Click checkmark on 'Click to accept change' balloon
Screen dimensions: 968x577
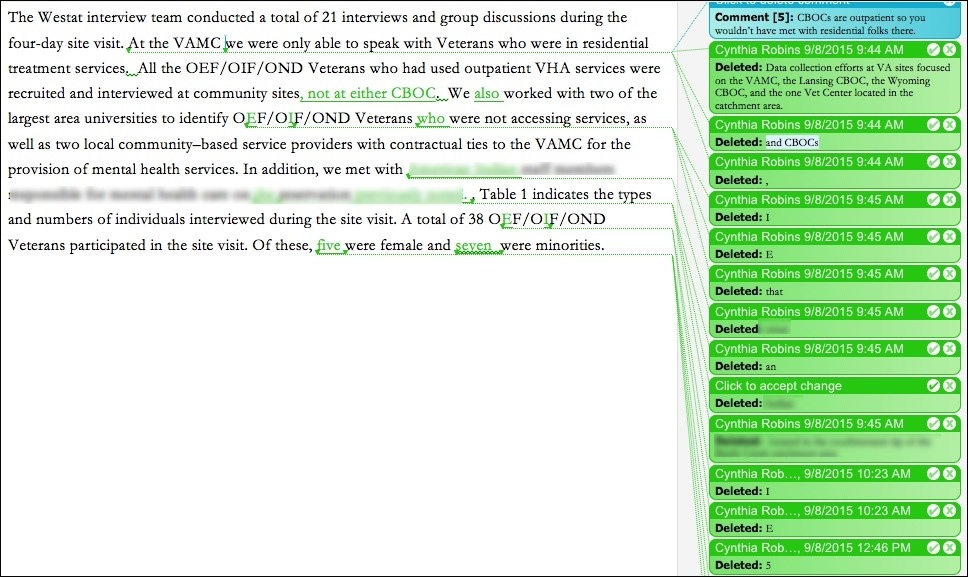tap(932, 386)
